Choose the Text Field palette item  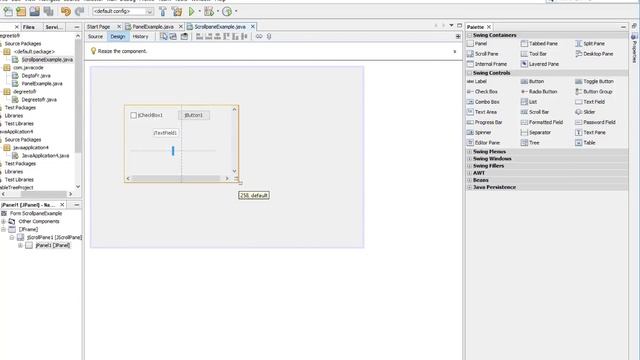tap(590, 102)
